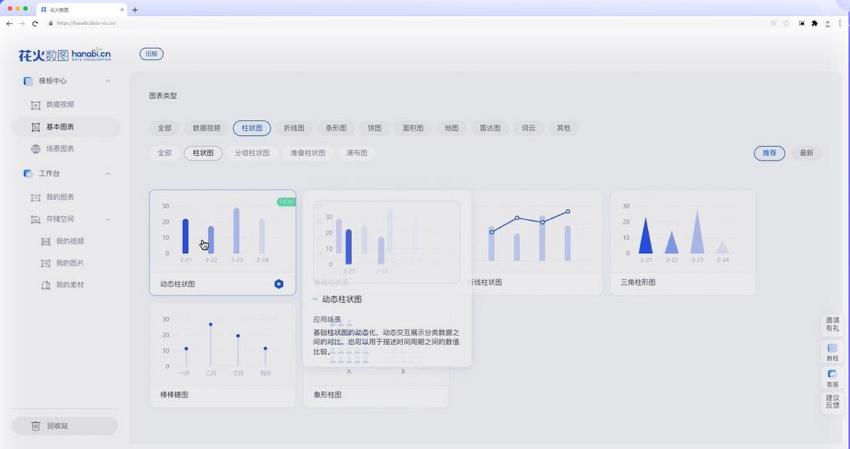Select the 其他 chart type chip
Image resolution: width=850 pixels, height=449 pixels.
(x=564, y=128)
